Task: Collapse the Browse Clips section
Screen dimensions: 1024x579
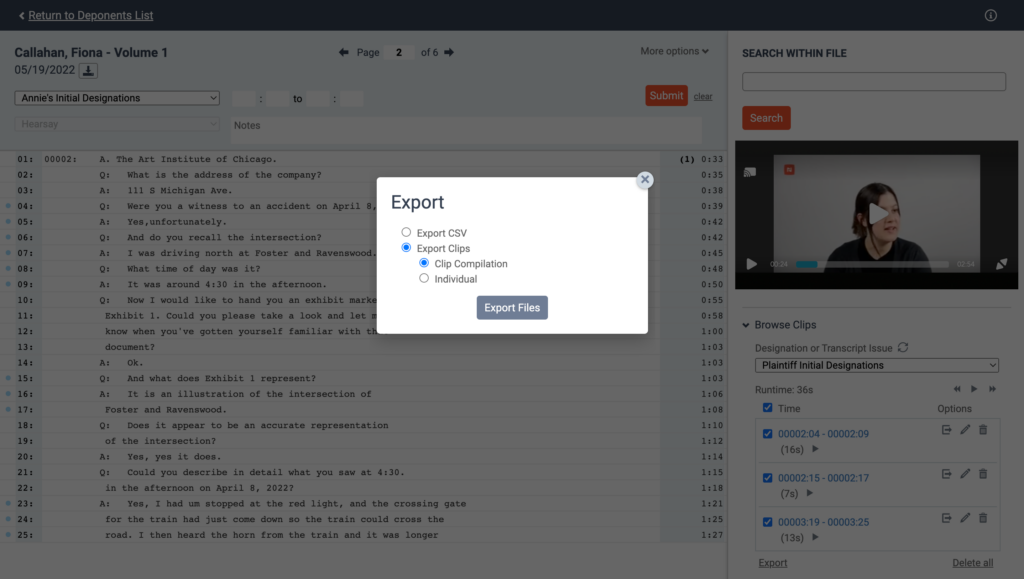Action: point(748,324)
